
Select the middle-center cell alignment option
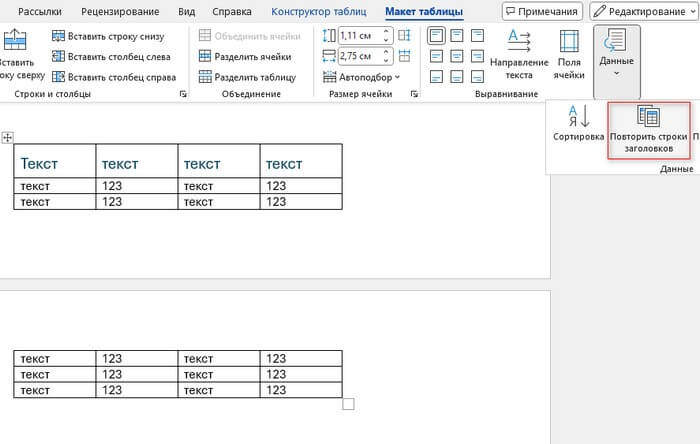tap(457, 56)
